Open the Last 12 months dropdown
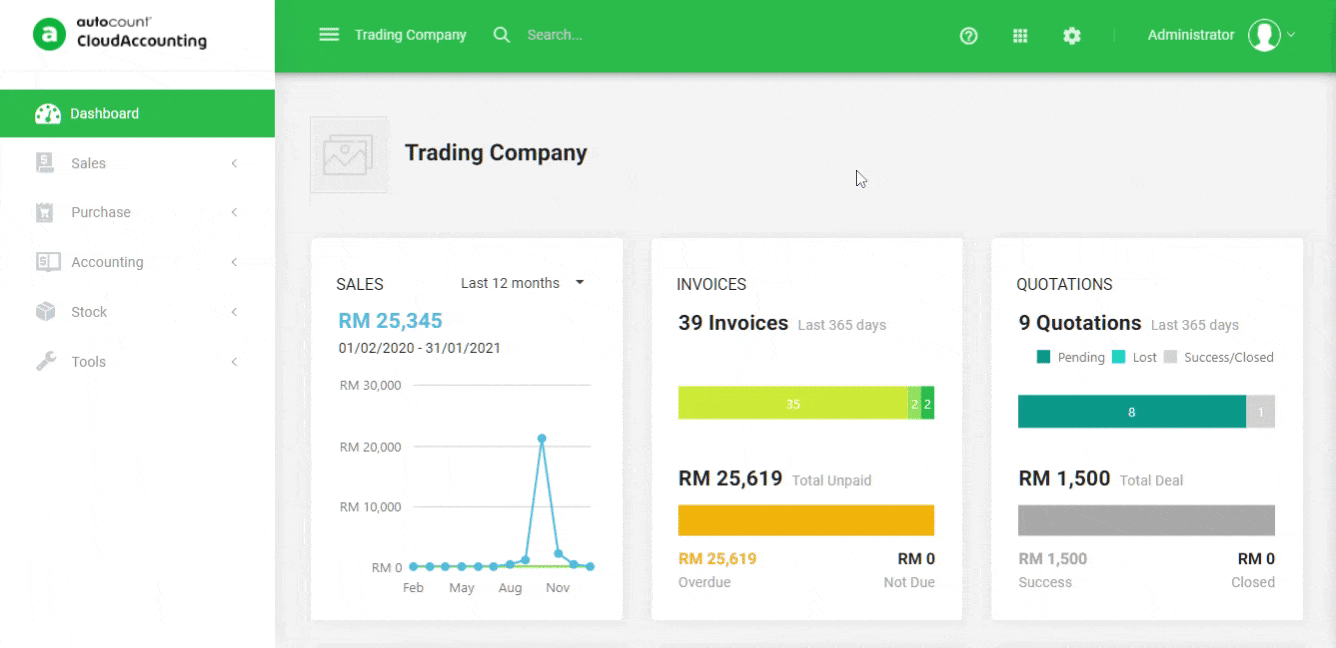The height and width of the screenshot is (648, 1336). [x=521, y=283]
